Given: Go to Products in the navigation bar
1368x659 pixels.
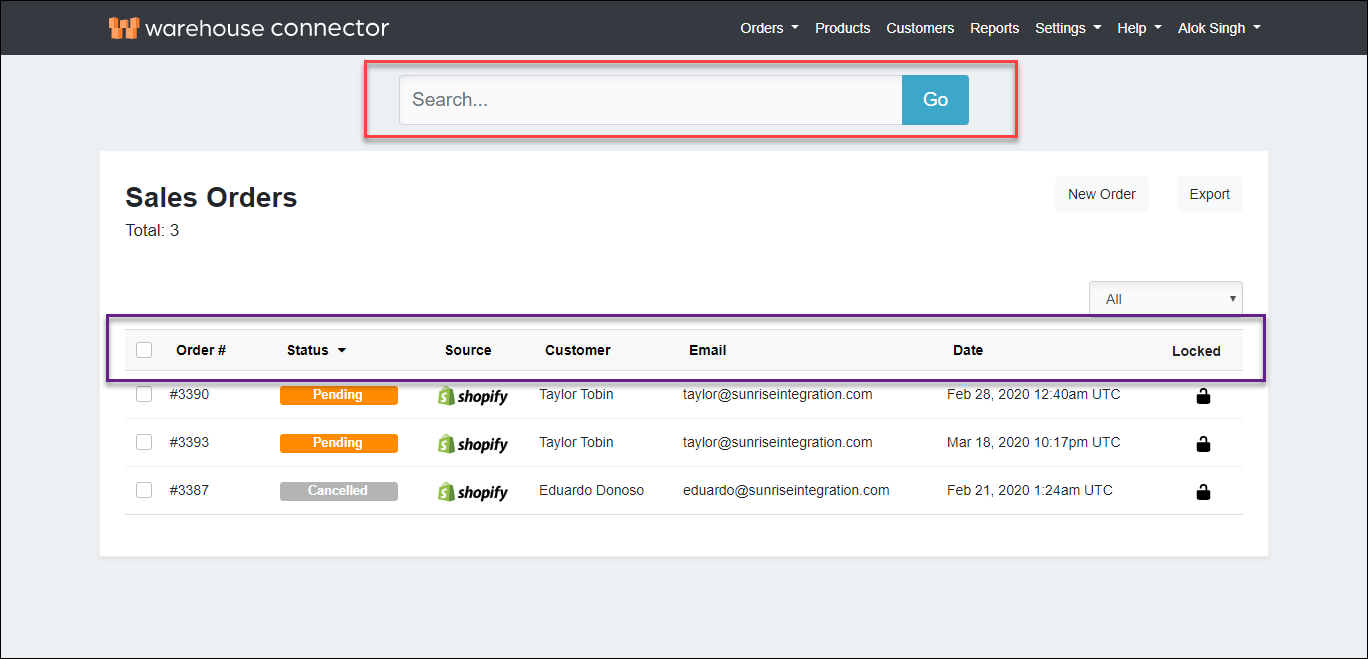Looking at the screenshot, I should point(842,28).
